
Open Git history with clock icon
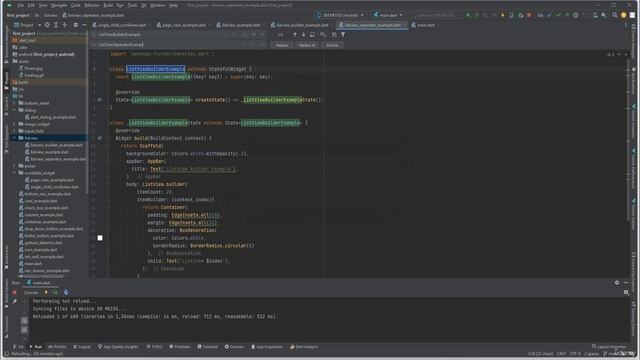pos(576,15)
